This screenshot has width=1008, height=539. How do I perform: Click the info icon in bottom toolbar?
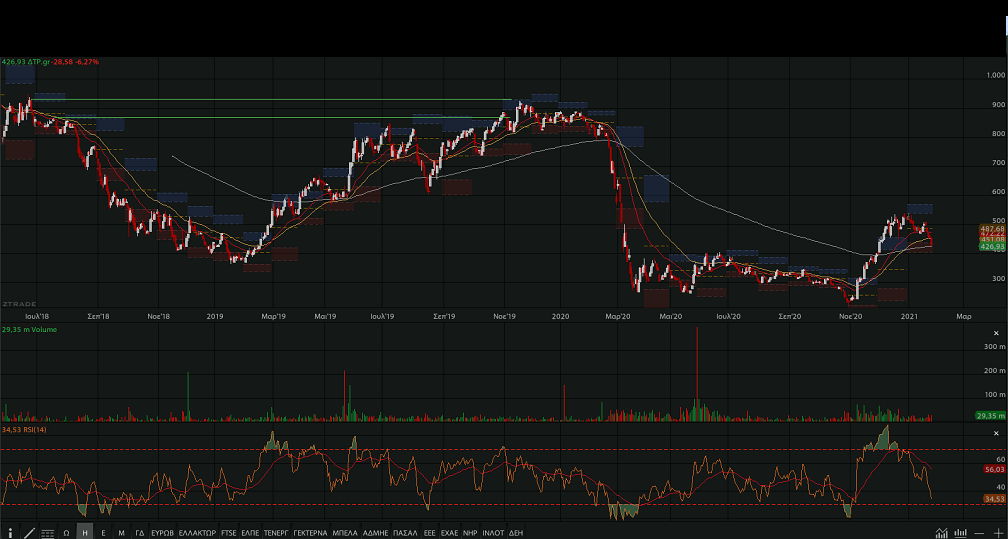coord(10,533)
